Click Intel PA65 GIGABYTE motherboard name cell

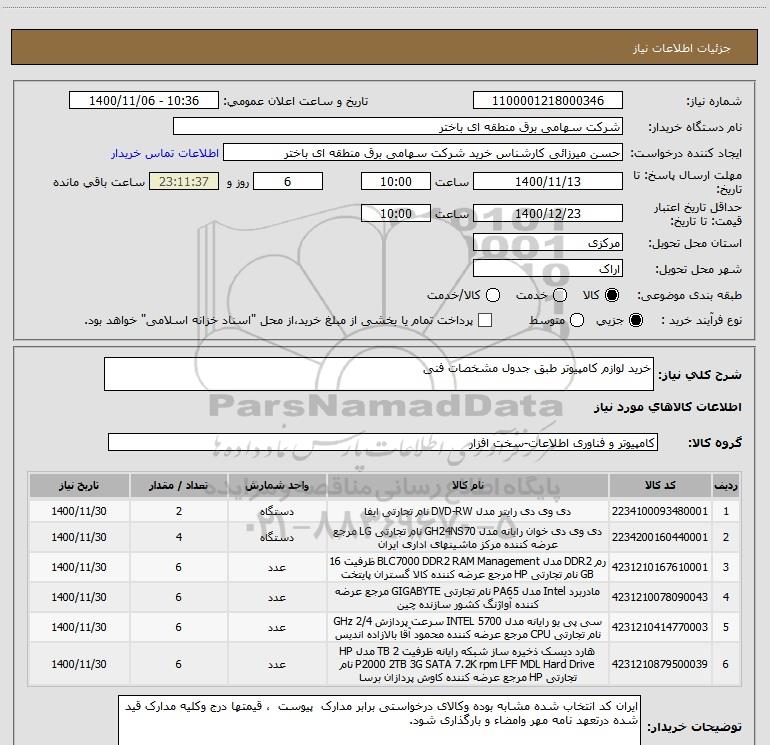pos(468,597)
